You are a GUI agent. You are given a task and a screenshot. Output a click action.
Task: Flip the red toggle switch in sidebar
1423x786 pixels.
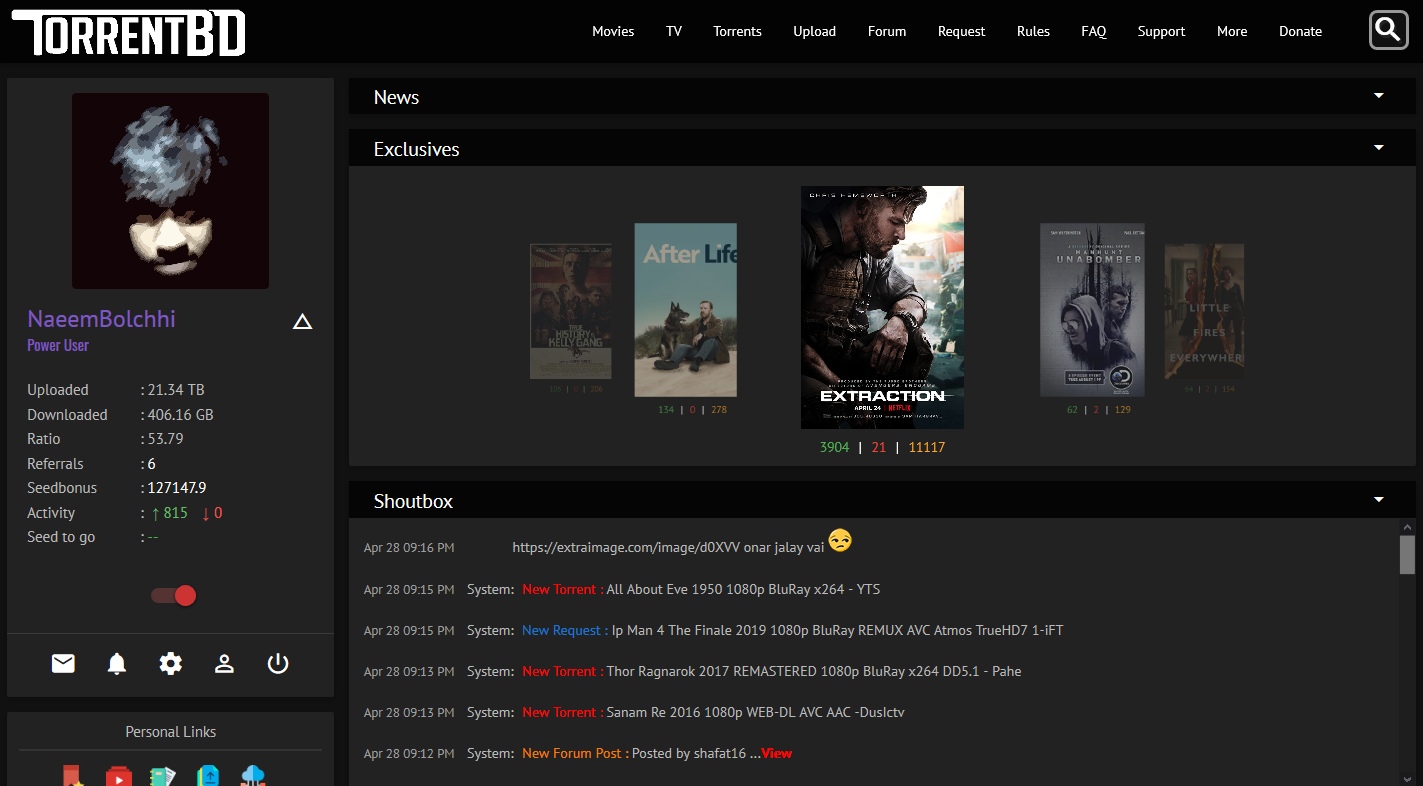click(x=174, y=596)
